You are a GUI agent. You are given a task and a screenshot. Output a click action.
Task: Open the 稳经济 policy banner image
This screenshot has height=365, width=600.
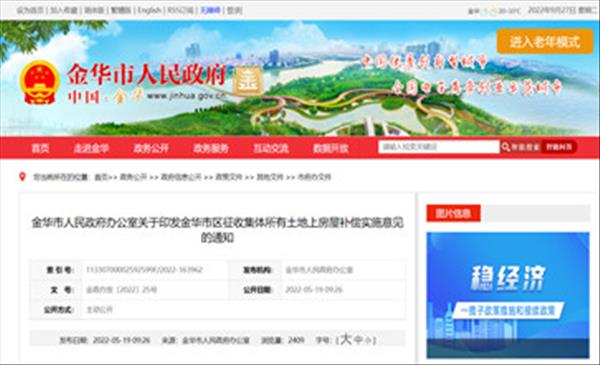pos(508,295)
